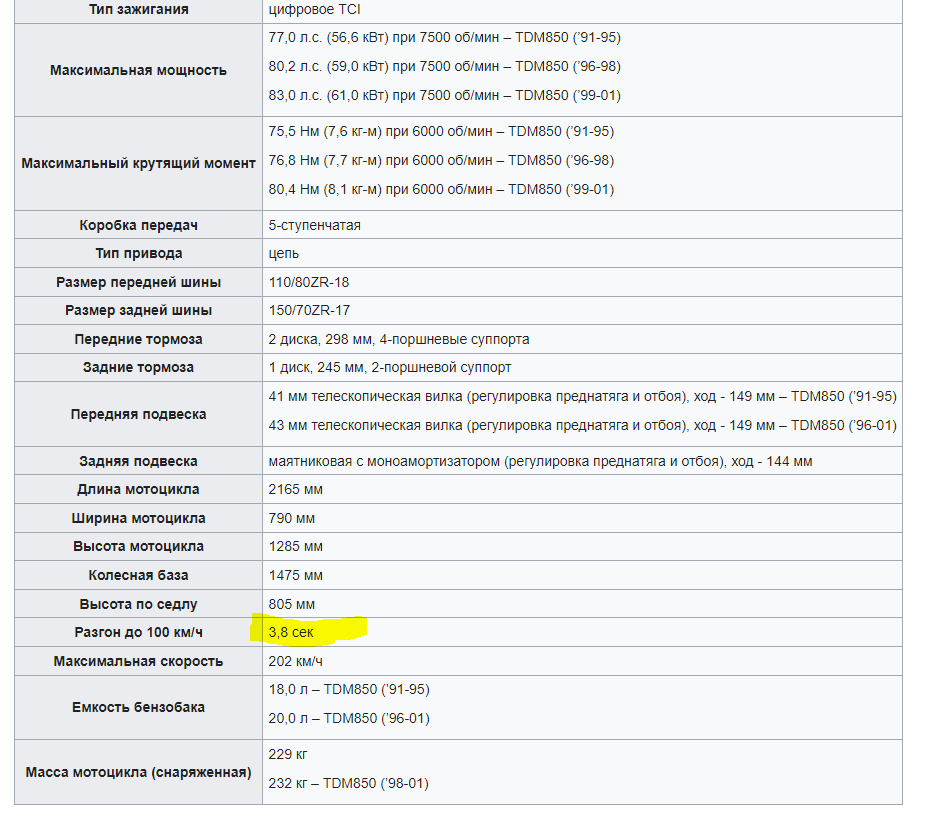Click the 'Тип зажигания' row header
Screen dimensions: 928x829
(x=138, y=9)
